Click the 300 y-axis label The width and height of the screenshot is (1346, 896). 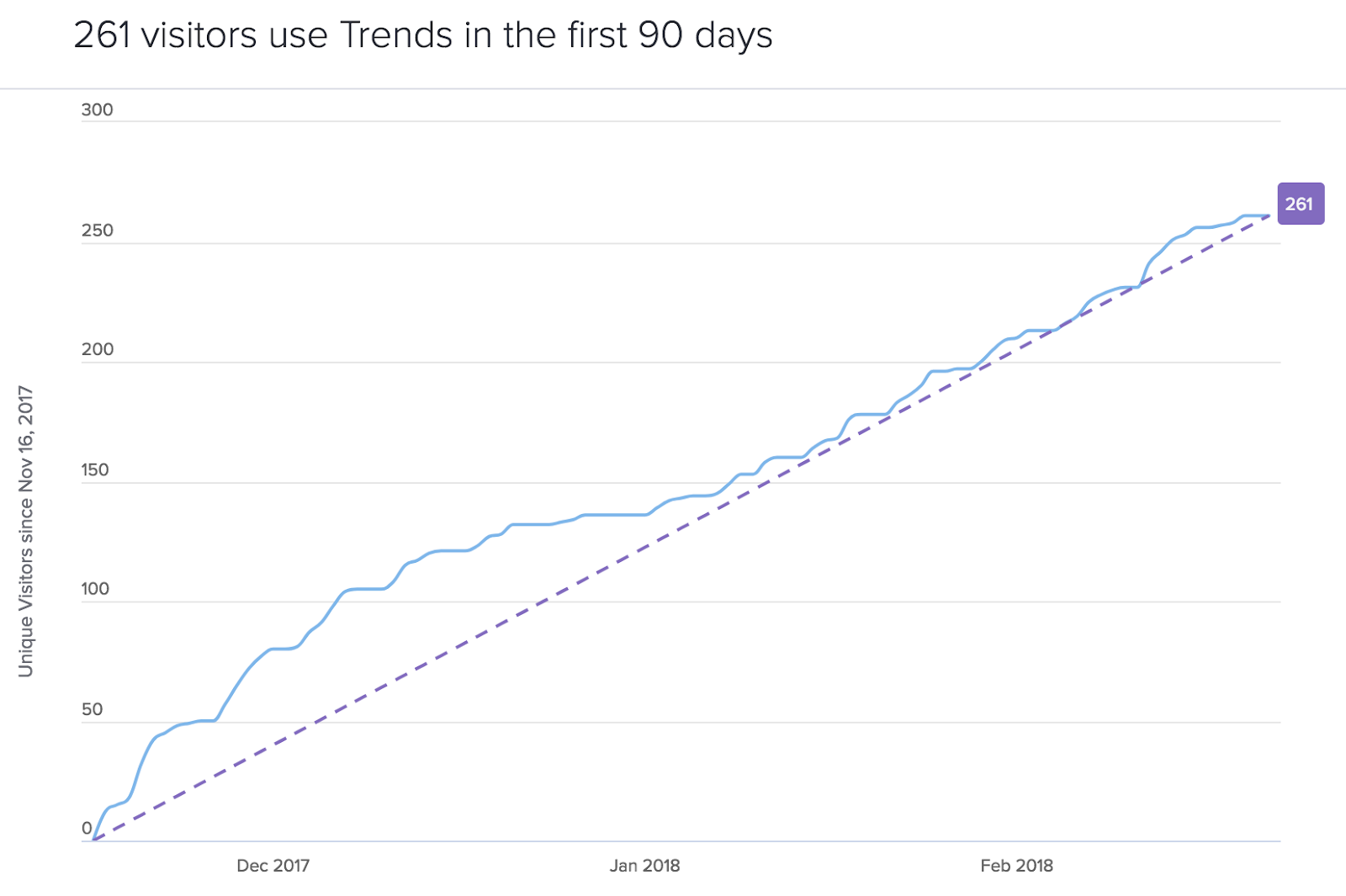(x=97, y=110)
